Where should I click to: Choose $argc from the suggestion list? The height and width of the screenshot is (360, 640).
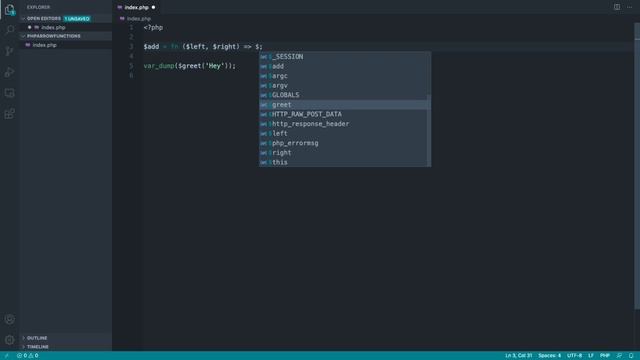(344, 76)
